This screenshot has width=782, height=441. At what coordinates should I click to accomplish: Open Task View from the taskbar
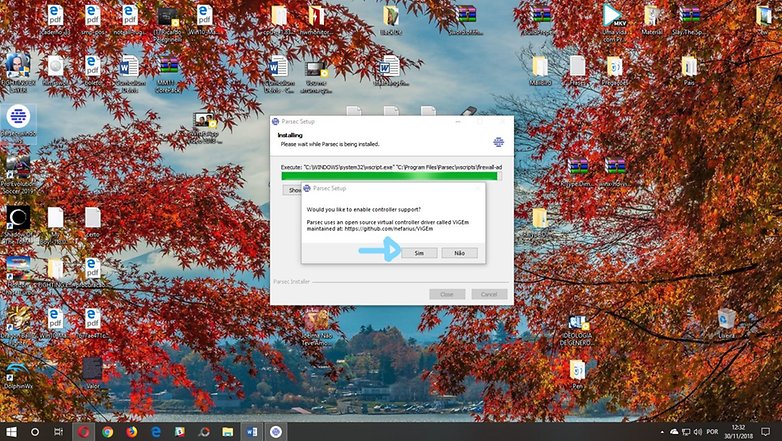59,432
